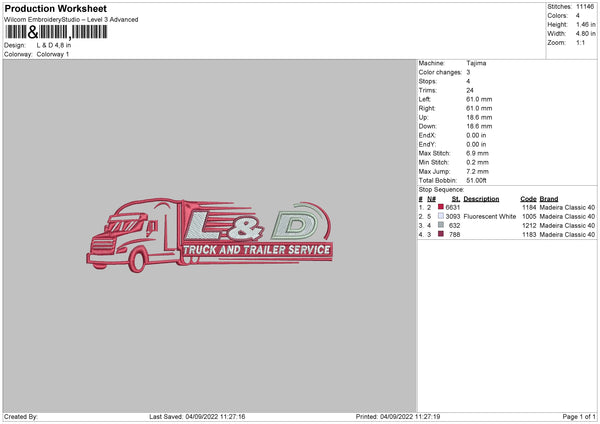Click the 'Code' column header
This screenshot has height=424, width=600.
click(x=528, y=199)
